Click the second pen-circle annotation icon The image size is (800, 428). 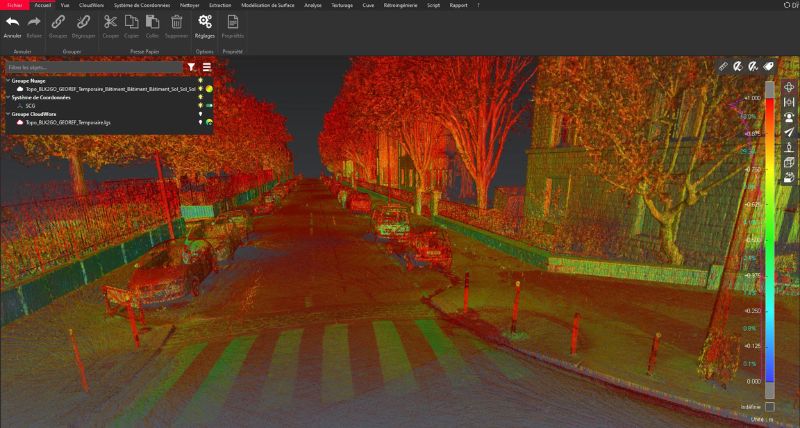coord(753,66)
